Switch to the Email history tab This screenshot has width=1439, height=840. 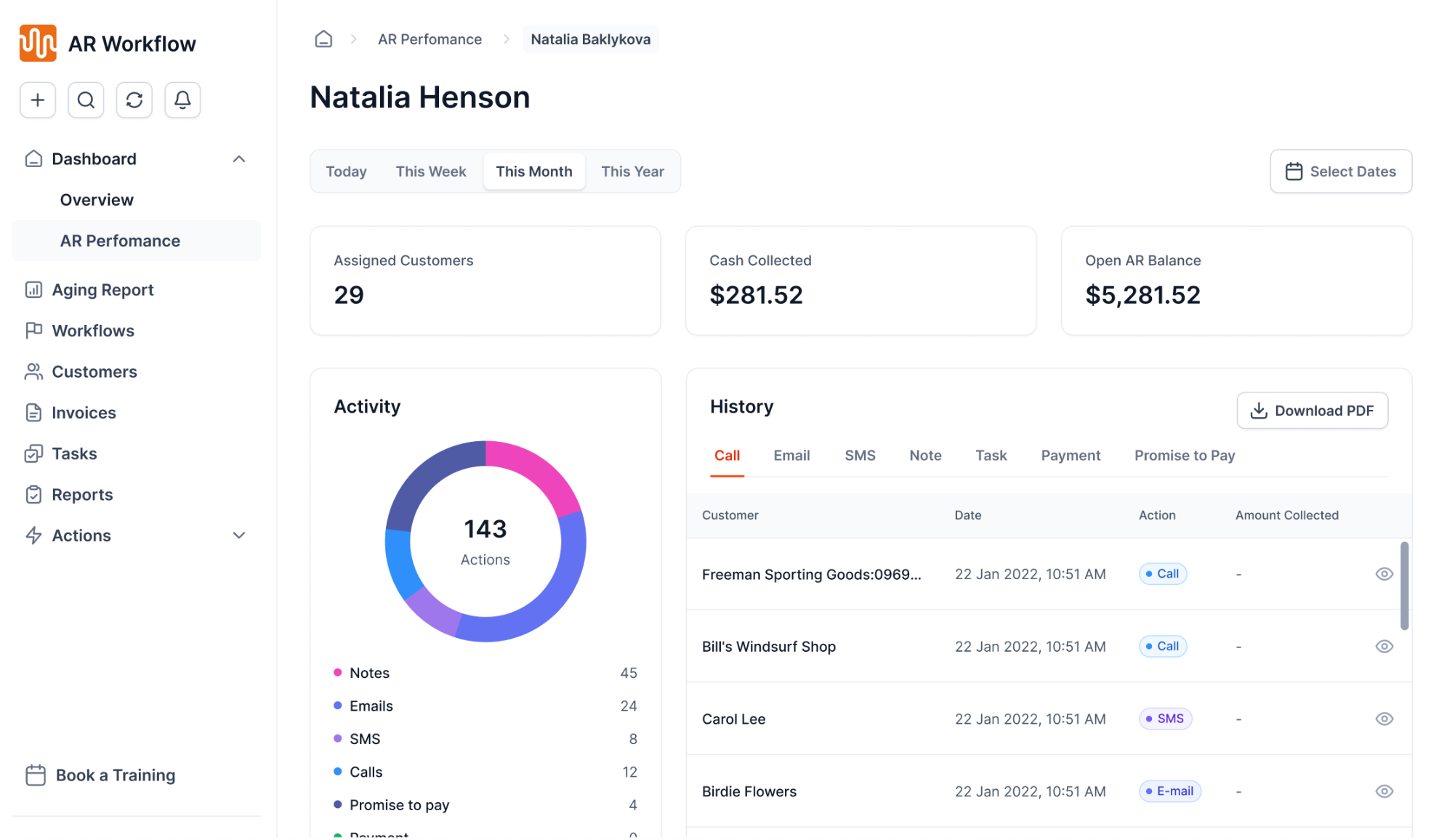tap(791, 456)
